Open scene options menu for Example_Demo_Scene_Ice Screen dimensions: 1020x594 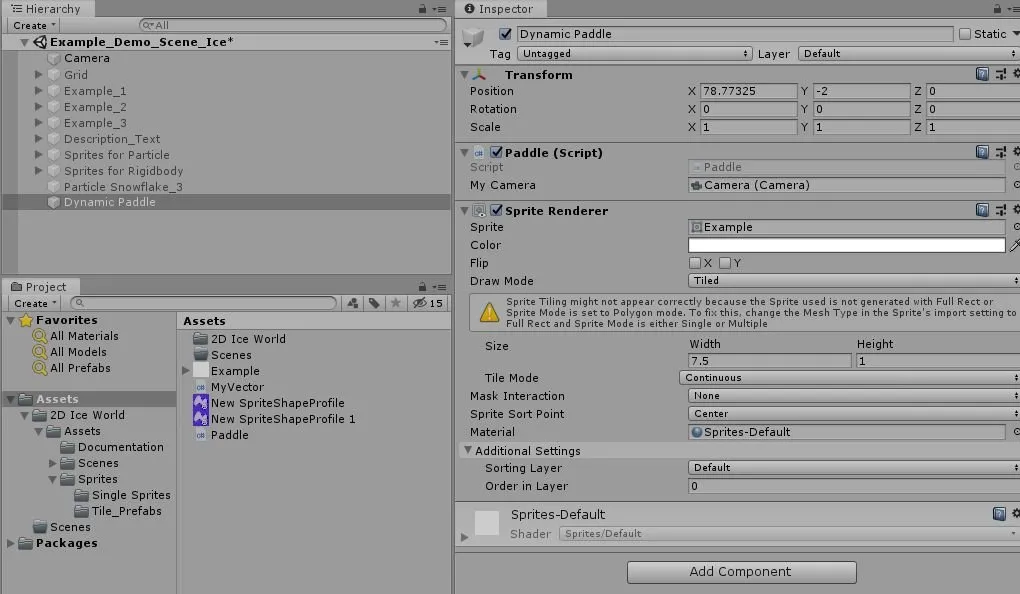click(441, 42)
